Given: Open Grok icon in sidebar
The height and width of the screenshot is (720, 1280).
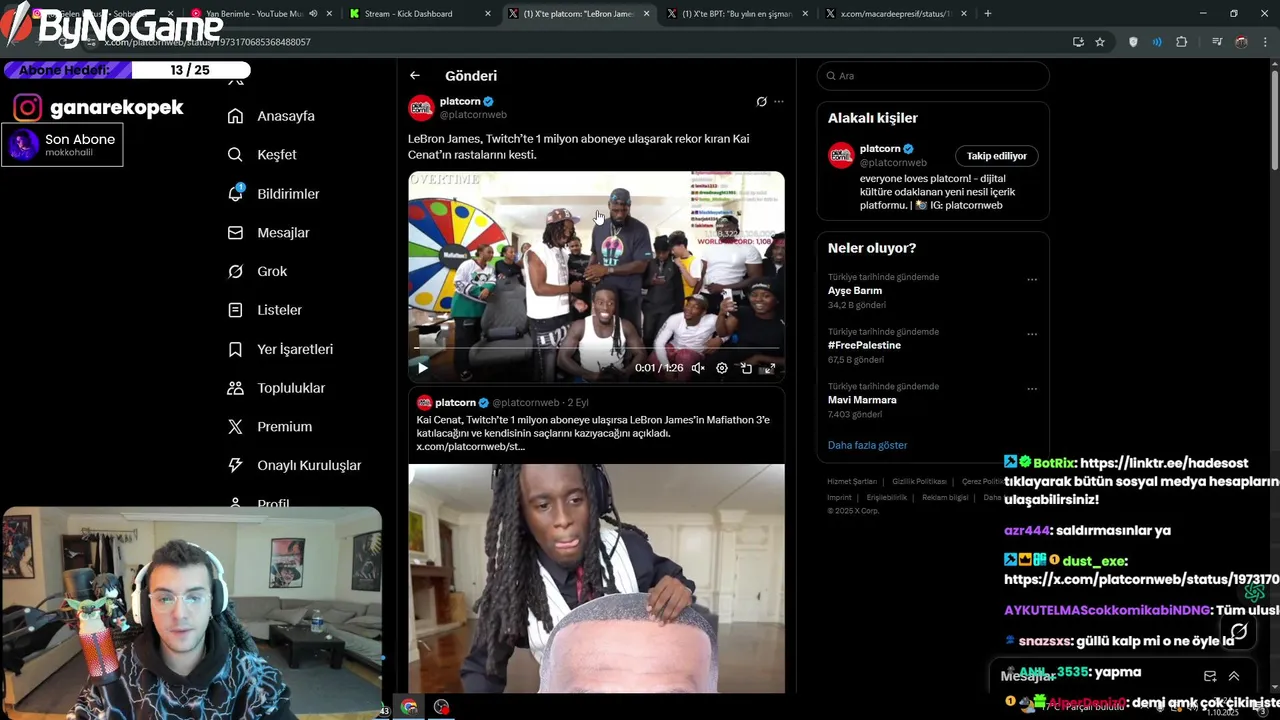Looking at the screenshot, I should [x=235, y=271].
